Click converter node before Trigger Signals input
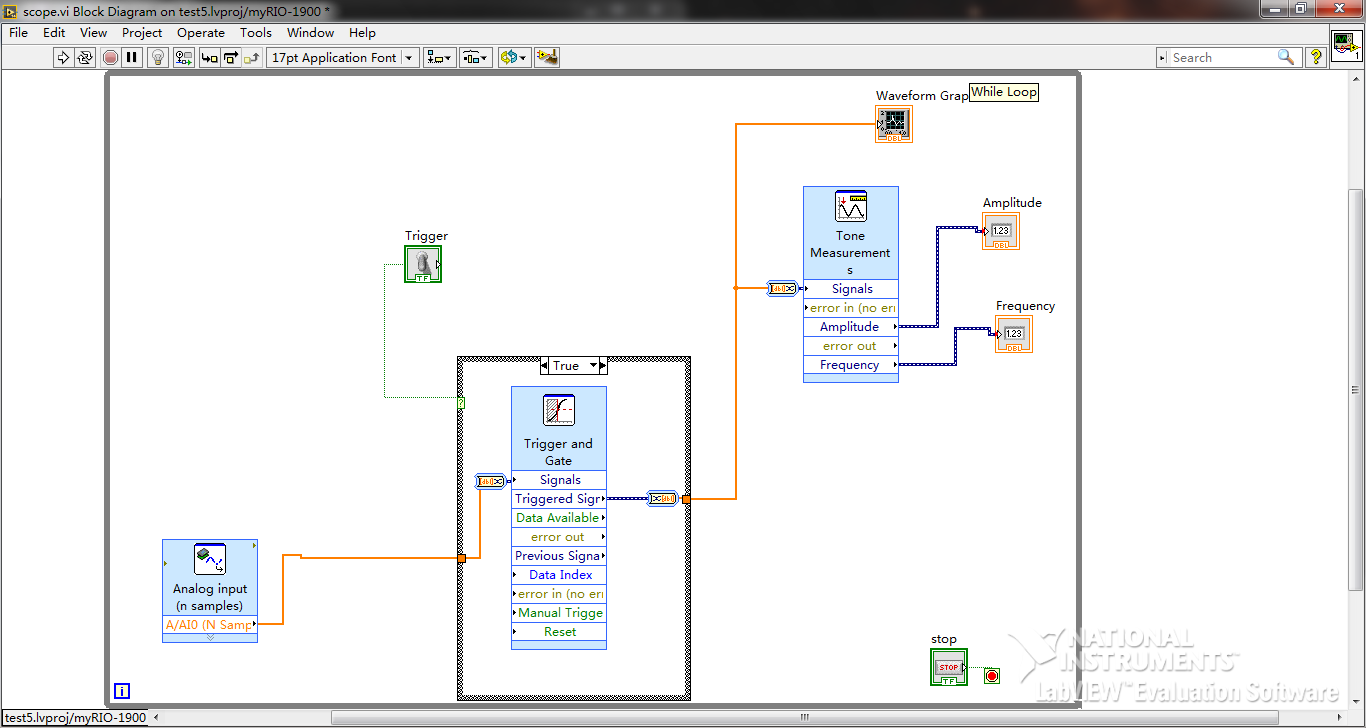1366x728 pixels. pyautogui.click(x=490, y=481)
